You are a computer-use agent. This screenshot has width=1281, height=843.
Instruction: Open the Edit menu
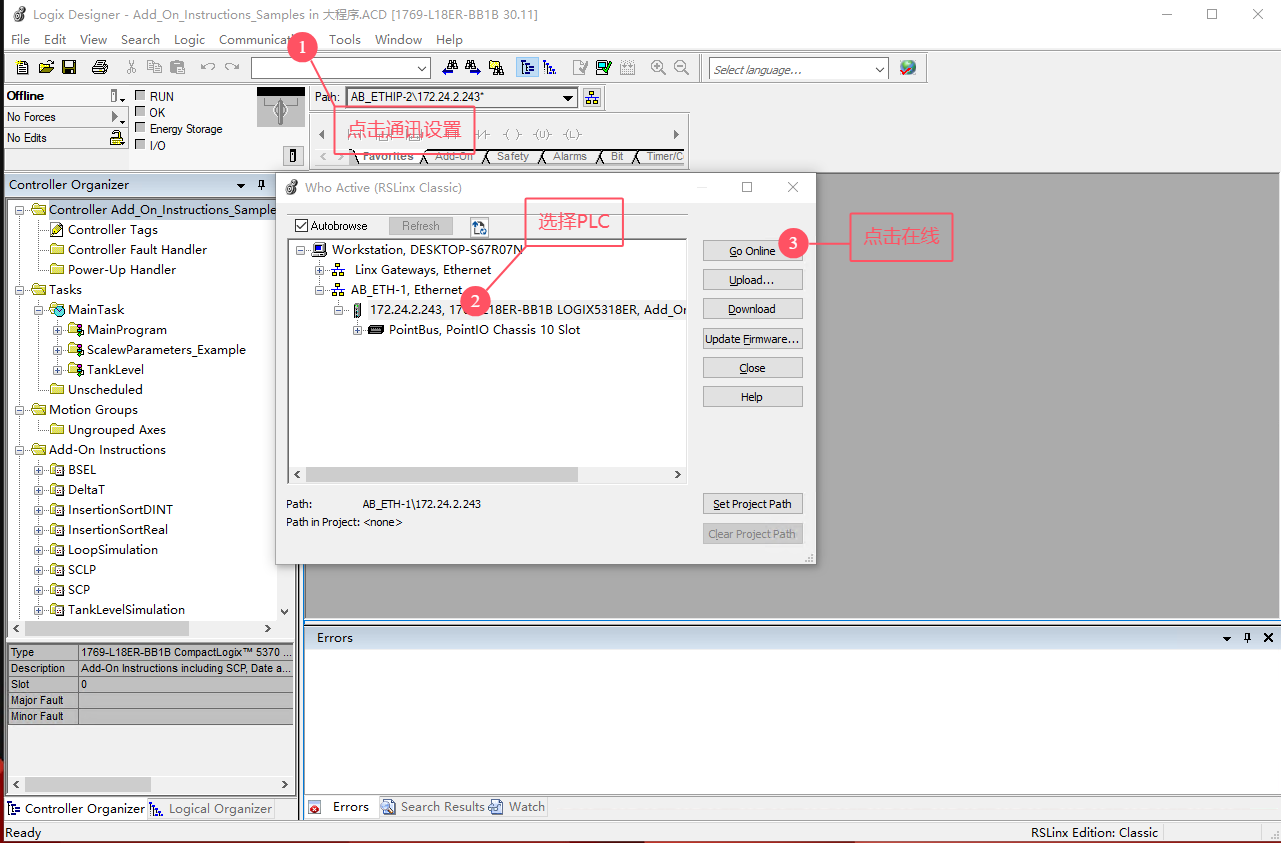pyautogui.click(x=55, y=39)
